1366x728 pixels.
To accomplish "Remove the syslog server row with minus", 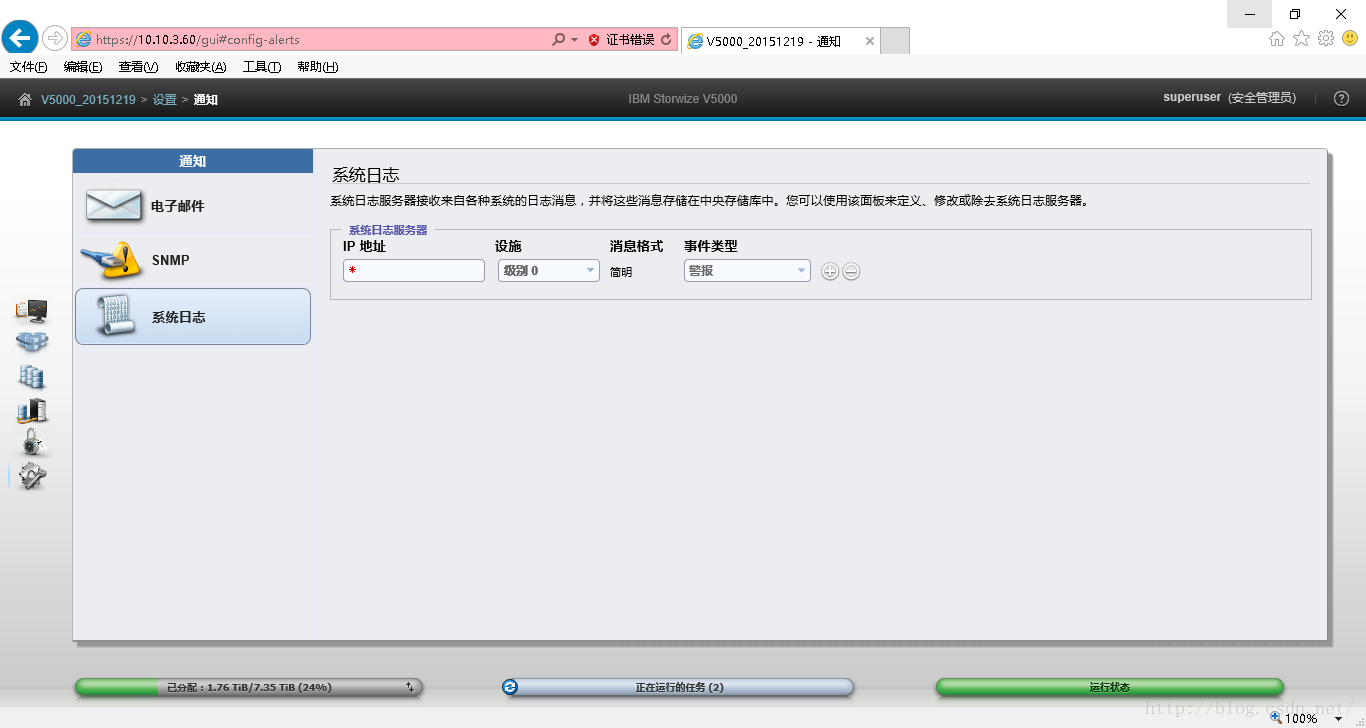I will point(851,271).
